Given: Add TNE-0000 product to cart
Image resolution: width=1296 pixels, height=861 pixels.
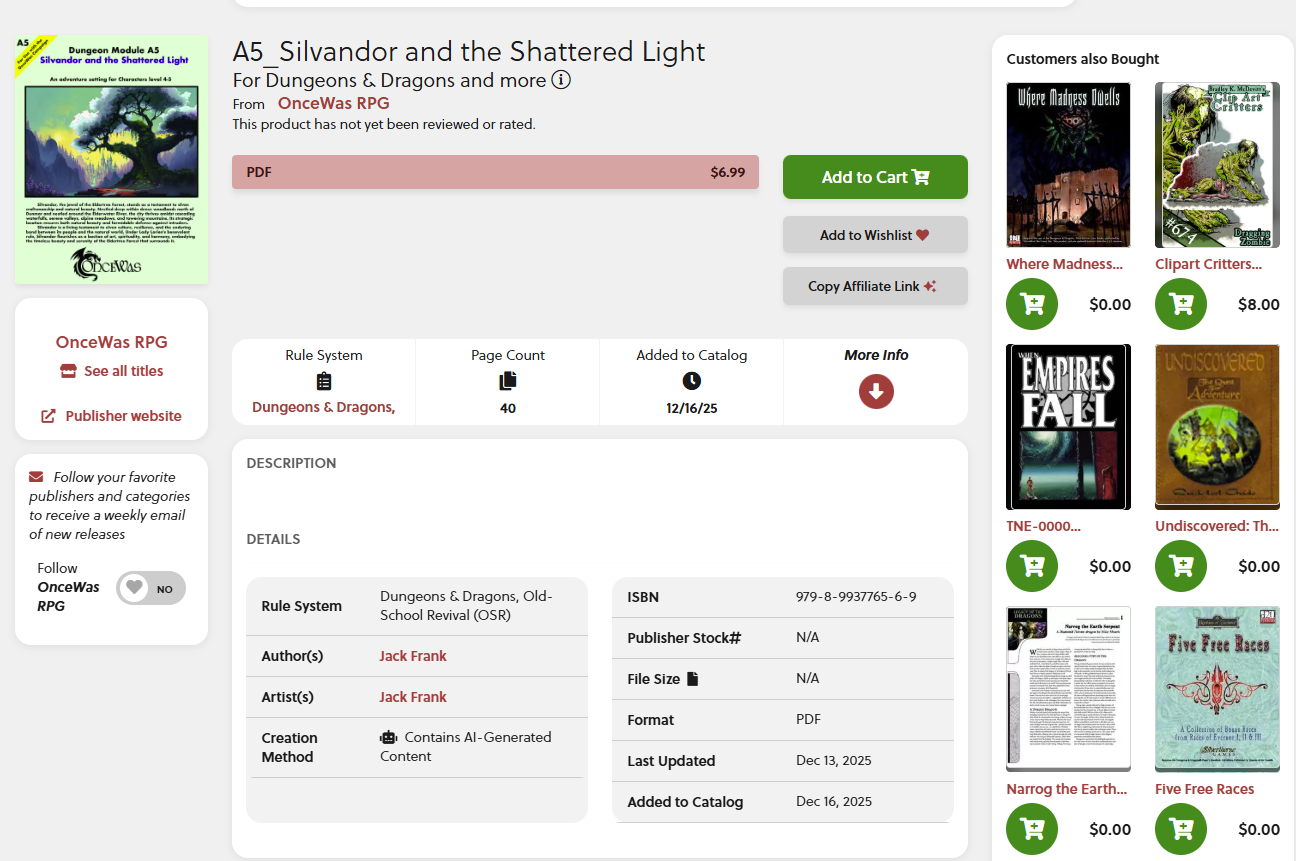Looking at the screenshot, I should click(x=1032, y=566).
